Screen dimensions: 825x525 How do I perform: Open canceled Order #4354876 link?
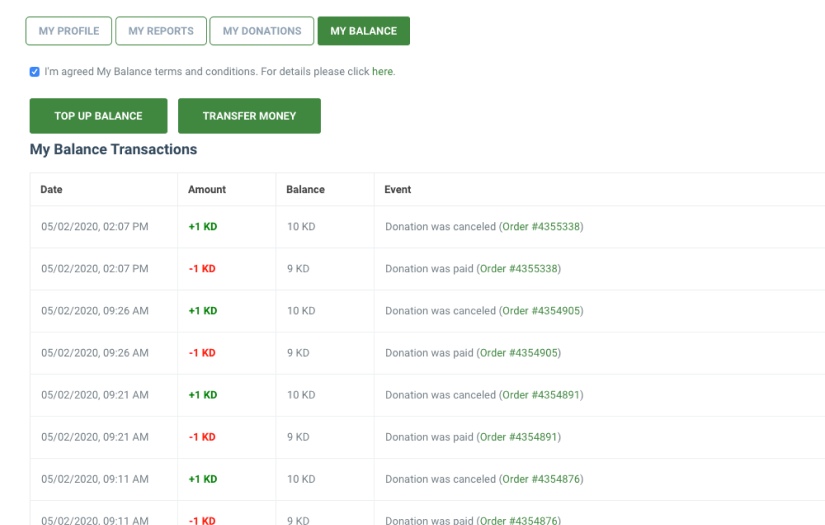pos(541,479)
